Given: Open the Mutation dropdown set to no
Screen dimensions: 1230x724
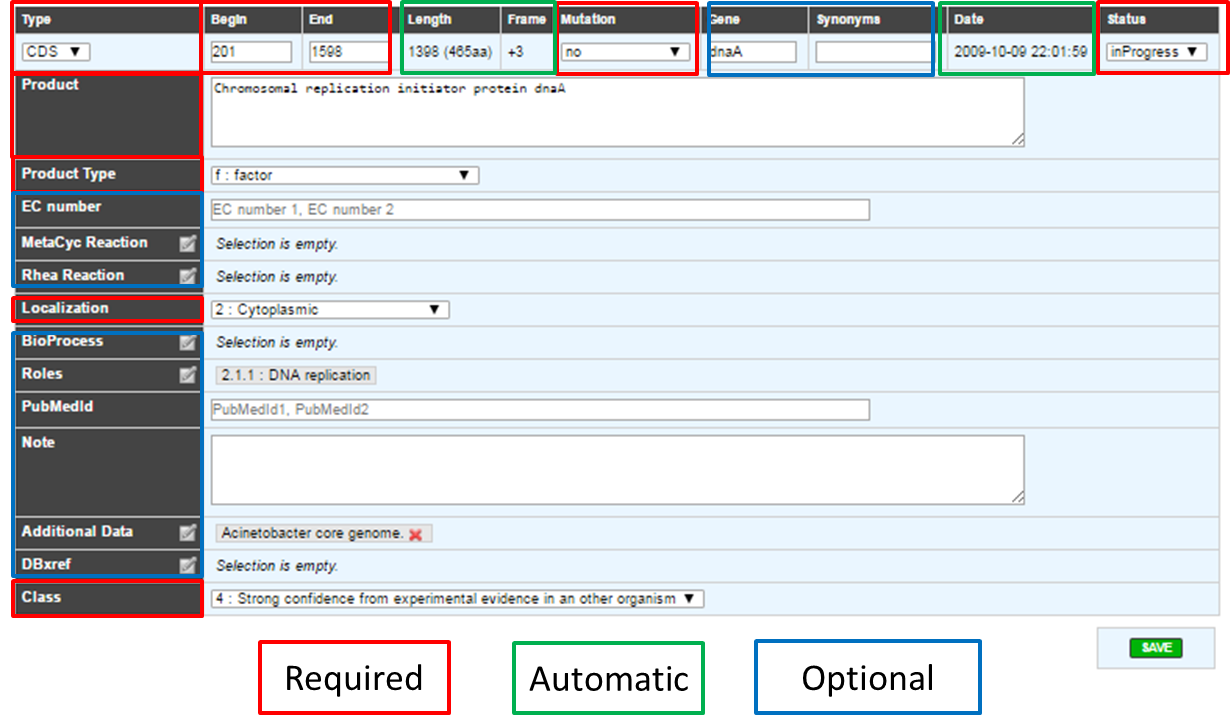Looking at the screenshot, I should coord(625,52).
